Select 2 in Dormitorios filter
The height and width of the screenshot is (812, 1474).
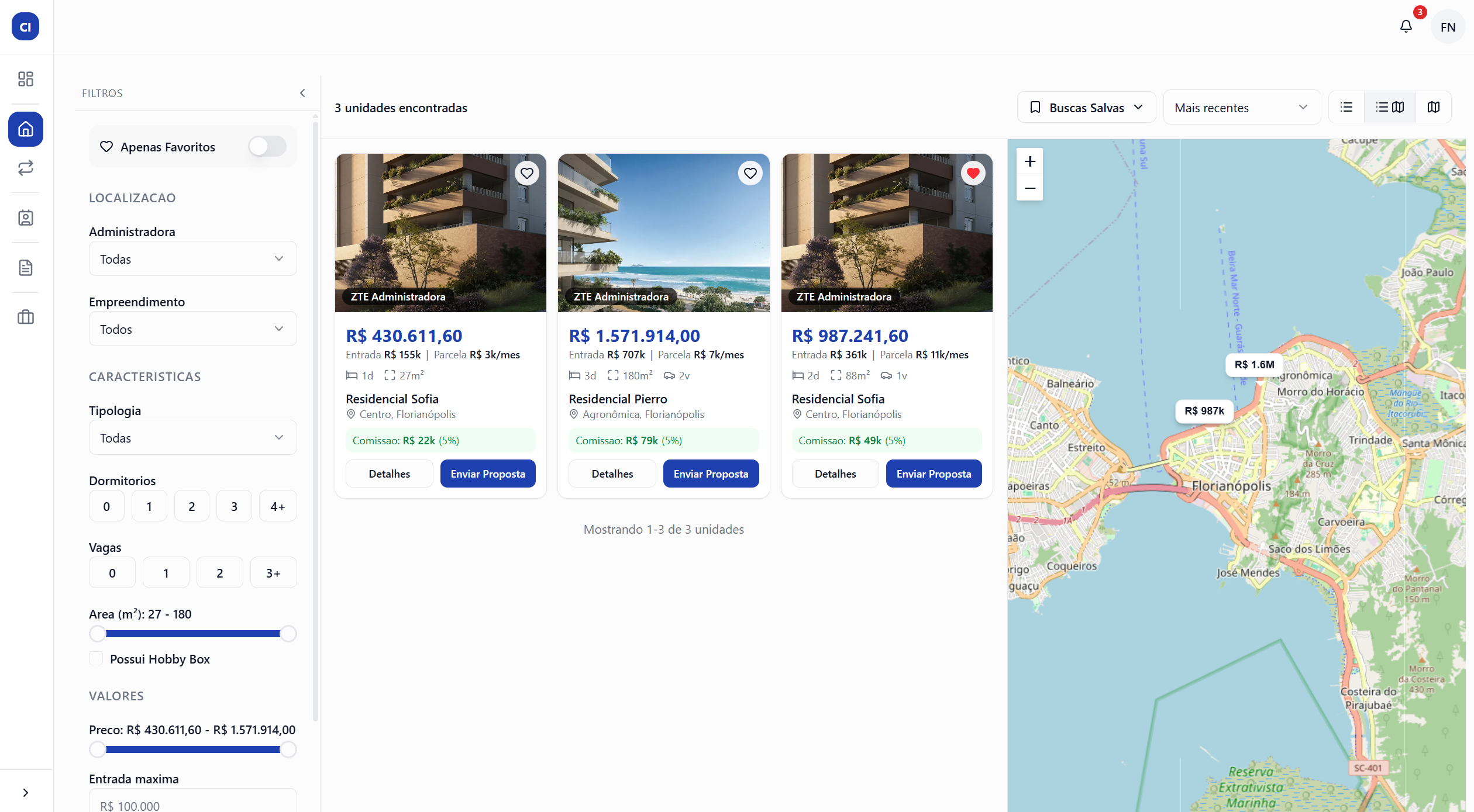pos(191,506)
